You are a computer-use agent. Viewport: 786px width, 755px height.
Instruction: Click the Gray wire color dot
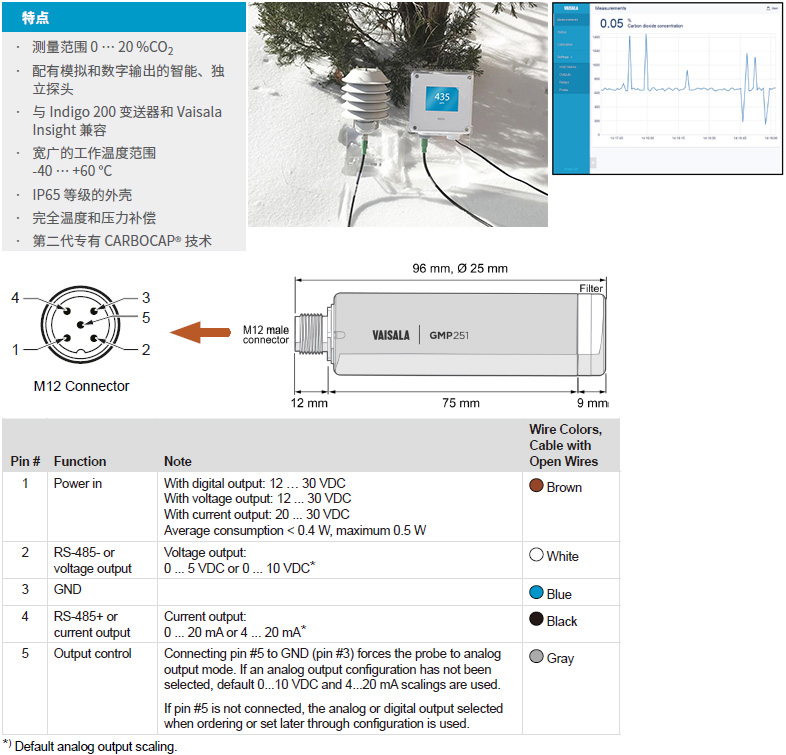(x=536, y=656)
